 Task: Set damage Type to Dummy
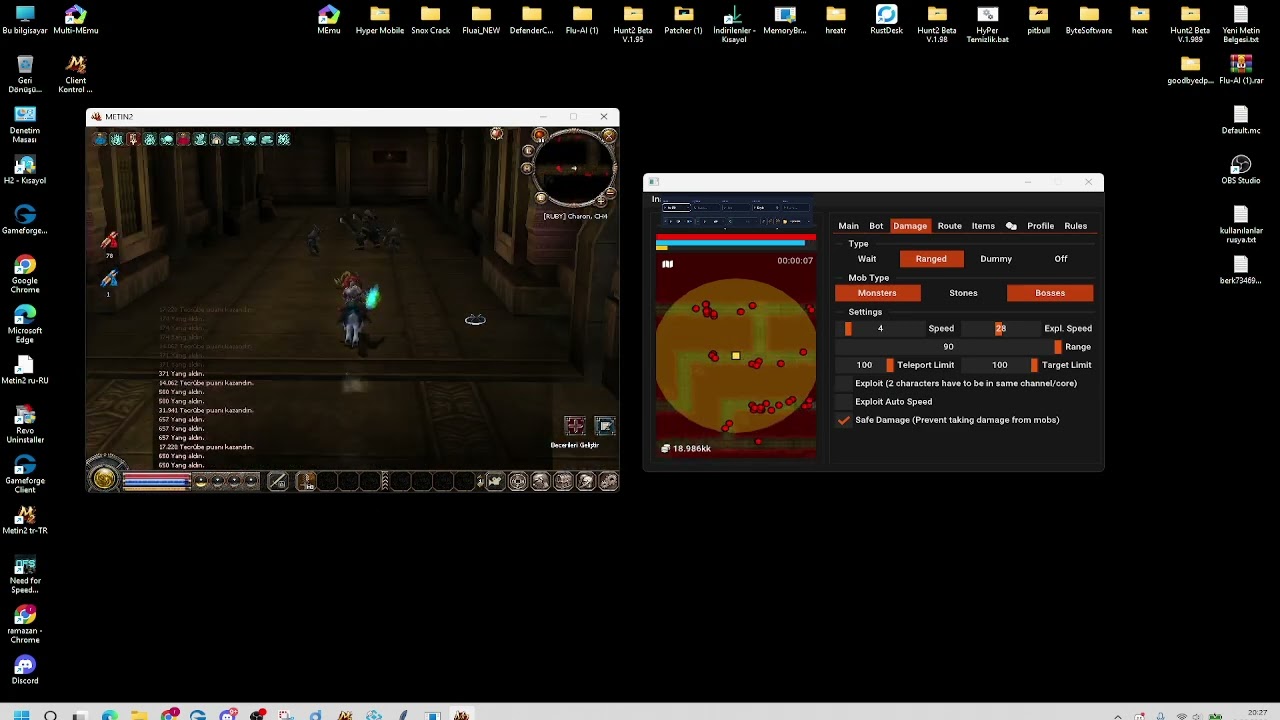(x=996, y=259)
